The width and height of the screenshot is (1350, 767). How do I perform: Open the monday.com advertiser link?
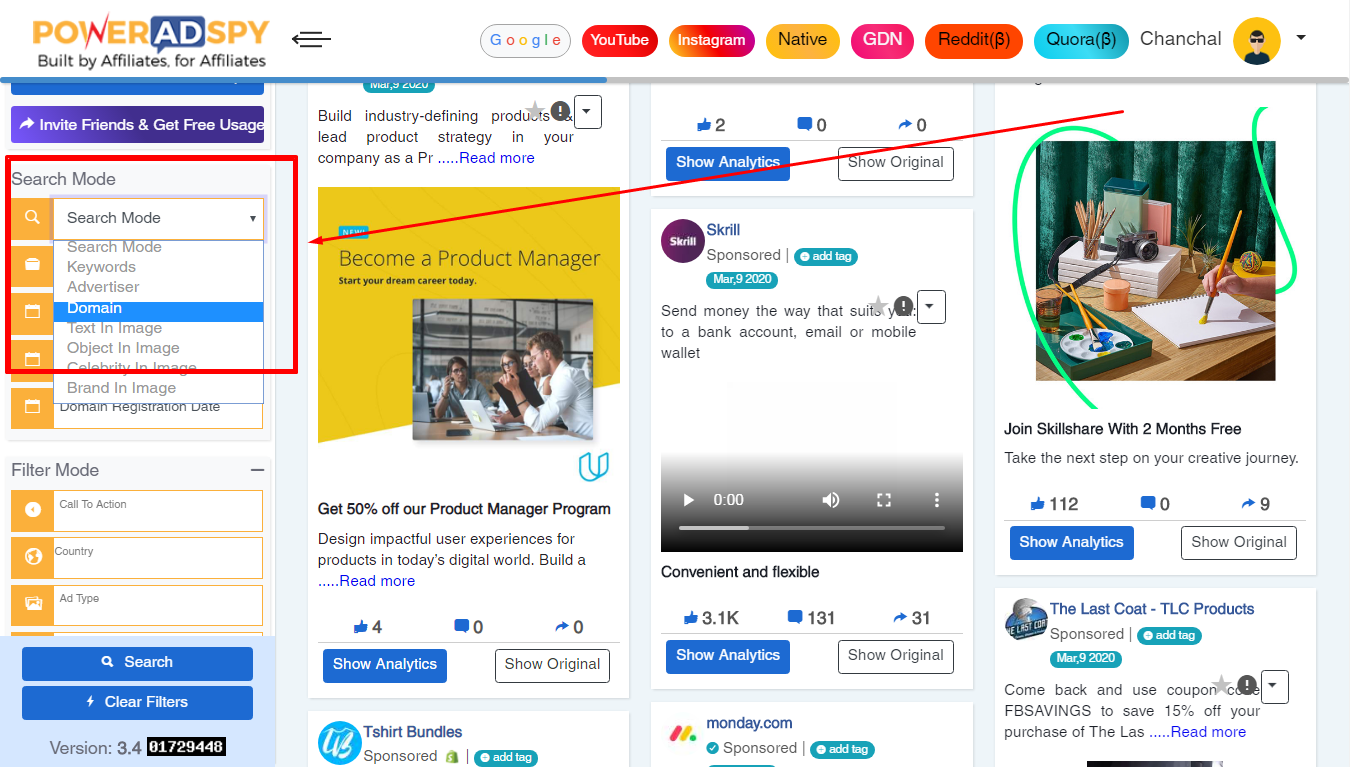point(749,723)
